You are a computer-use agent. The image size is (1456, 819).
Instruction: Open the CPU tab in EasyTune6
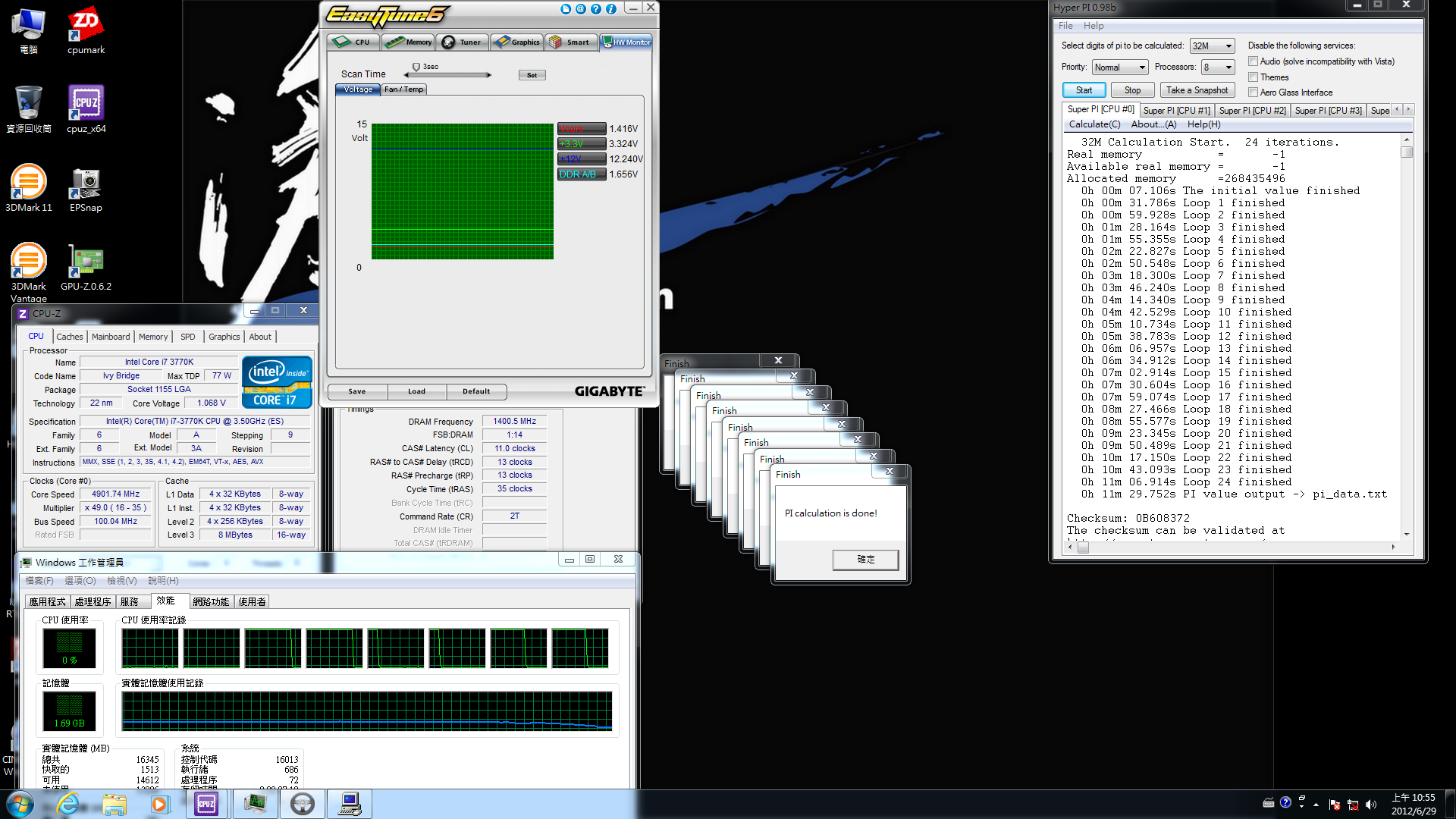click(x=353, y=42)
